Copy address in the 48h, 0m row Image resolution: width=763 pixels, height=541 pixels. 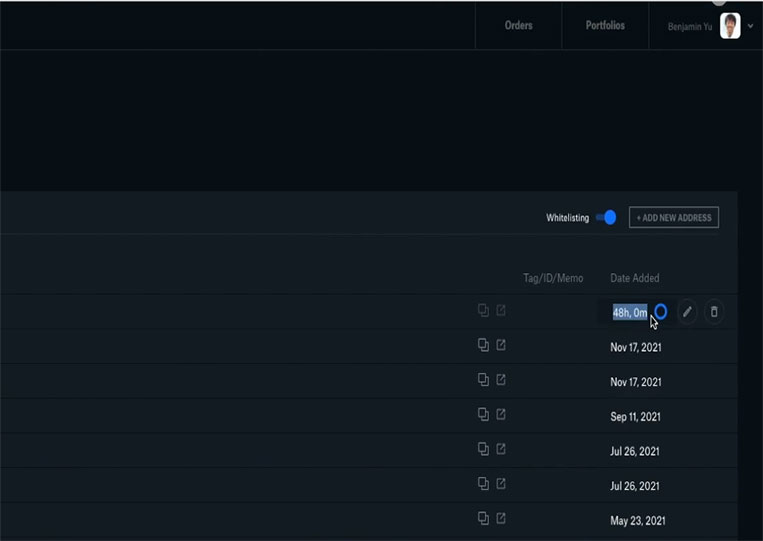pyautogui.click(x=483, y=310)
